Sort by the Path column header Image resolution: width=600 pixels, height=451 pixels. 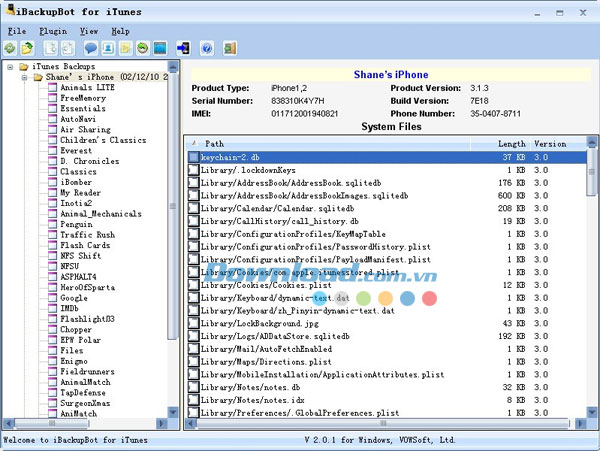328,144
